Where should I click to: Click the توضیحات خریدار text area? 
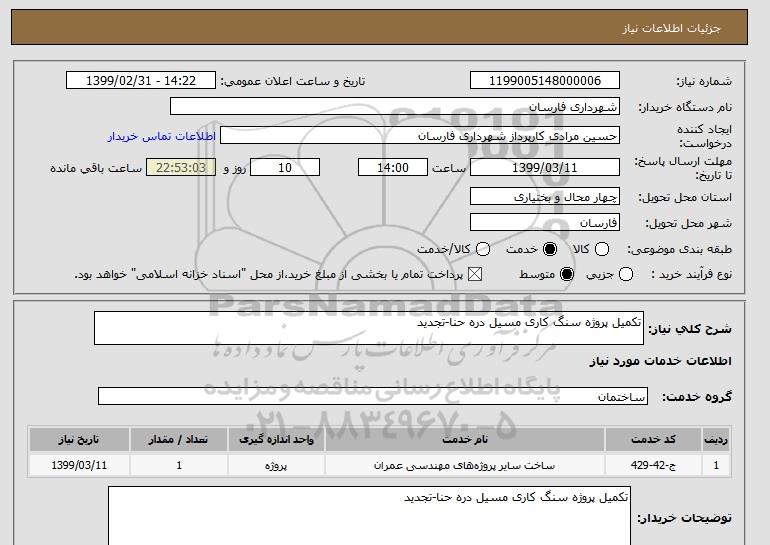coord(369,516)
